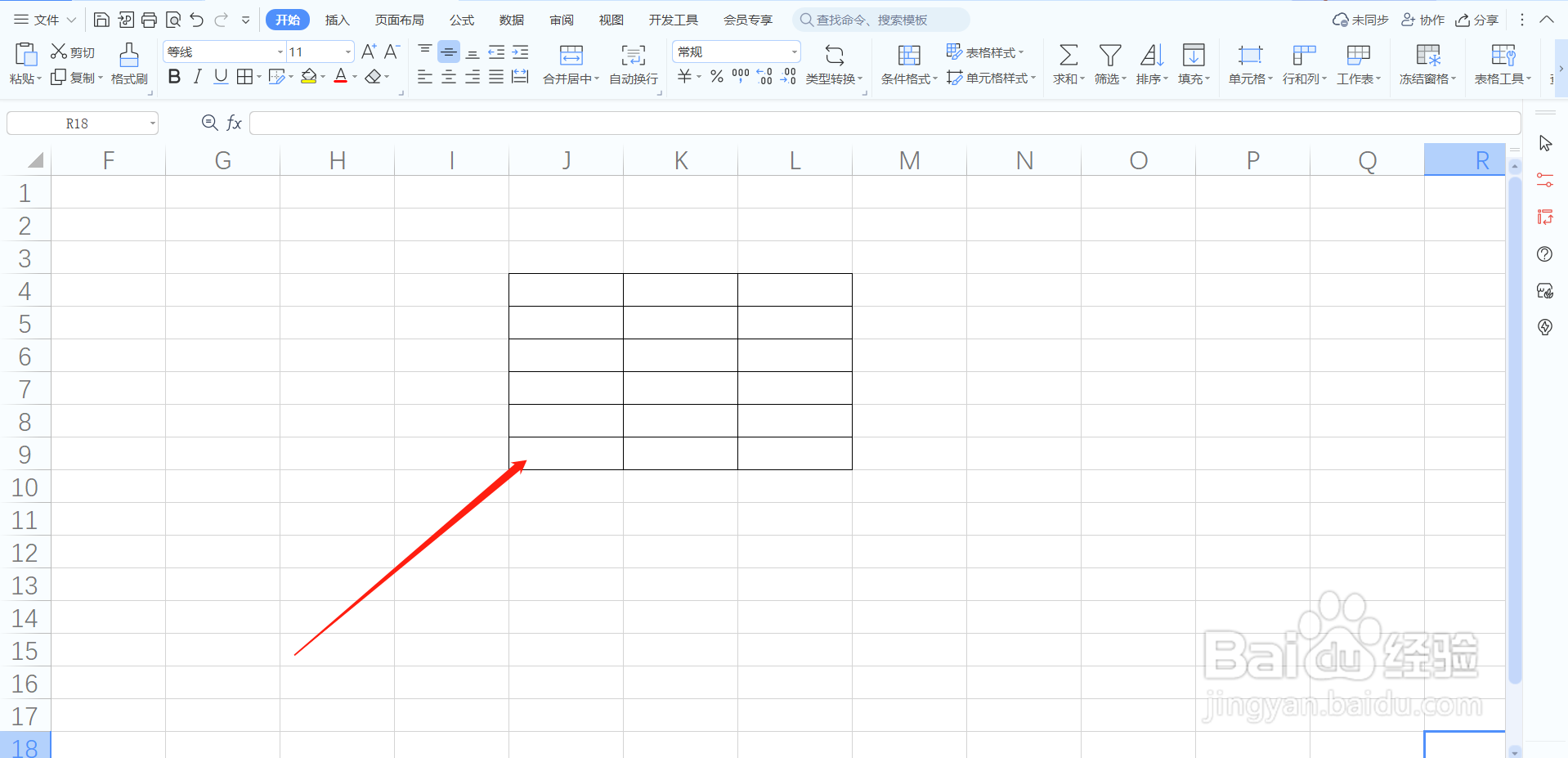Screen dimensions: 1568x758
Task: Click the Save file icon
Action: (x=101, y=20)
